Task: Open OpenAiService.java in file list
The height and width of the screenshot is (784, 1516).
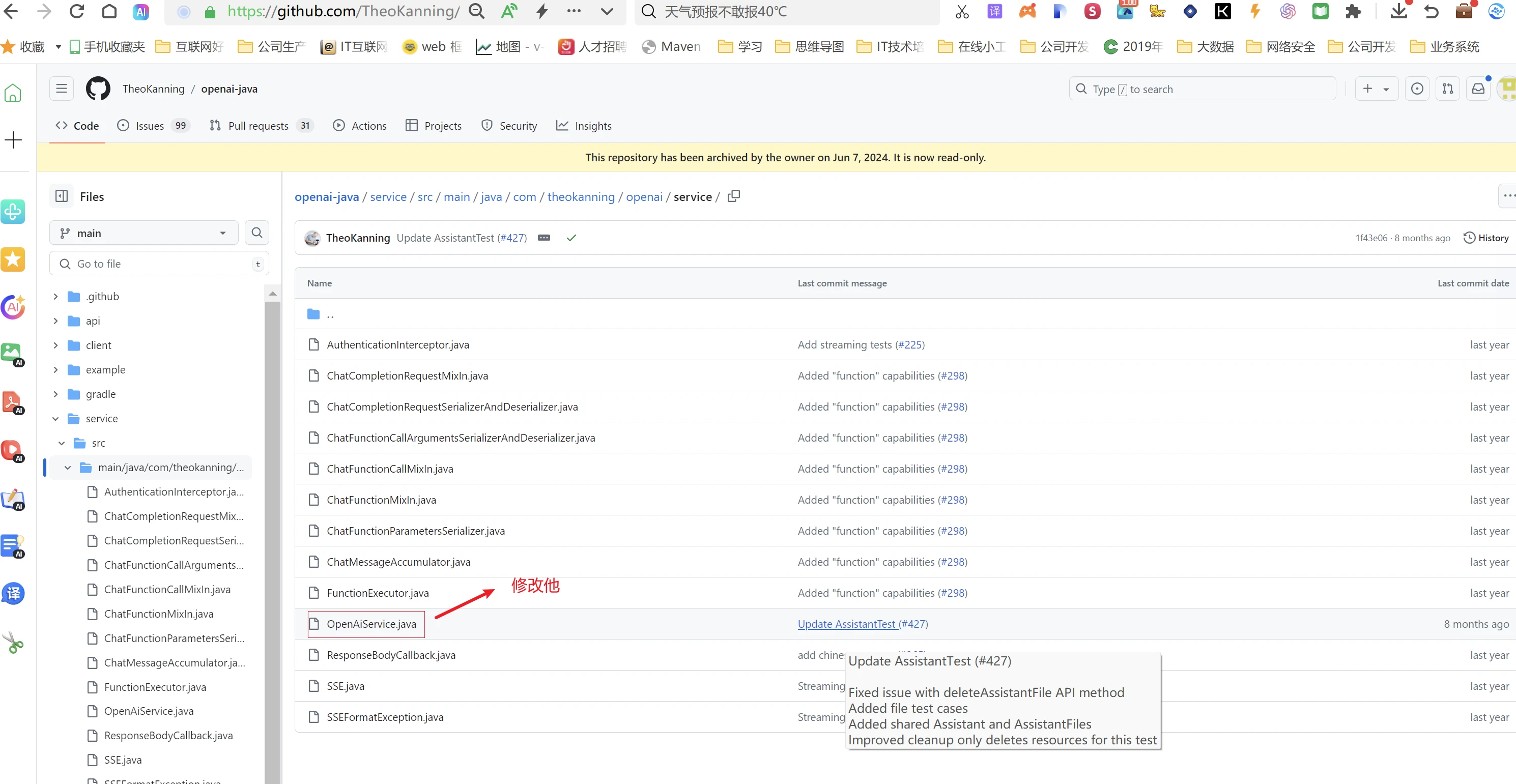Action: tap(371, 624)
